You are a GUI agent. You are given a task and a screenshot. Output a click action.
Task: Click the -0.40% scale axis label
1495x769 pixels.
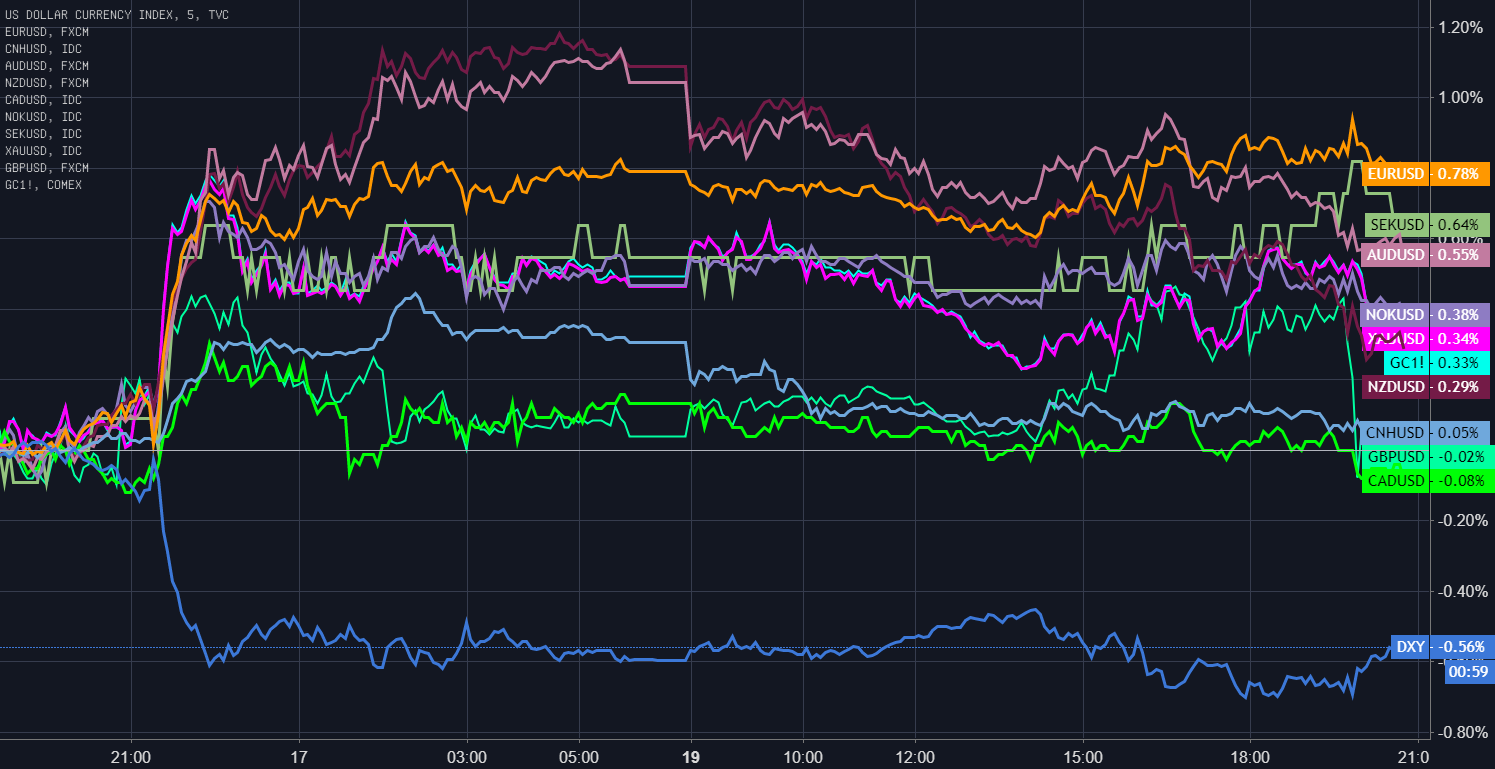(x=1459, y=591)
